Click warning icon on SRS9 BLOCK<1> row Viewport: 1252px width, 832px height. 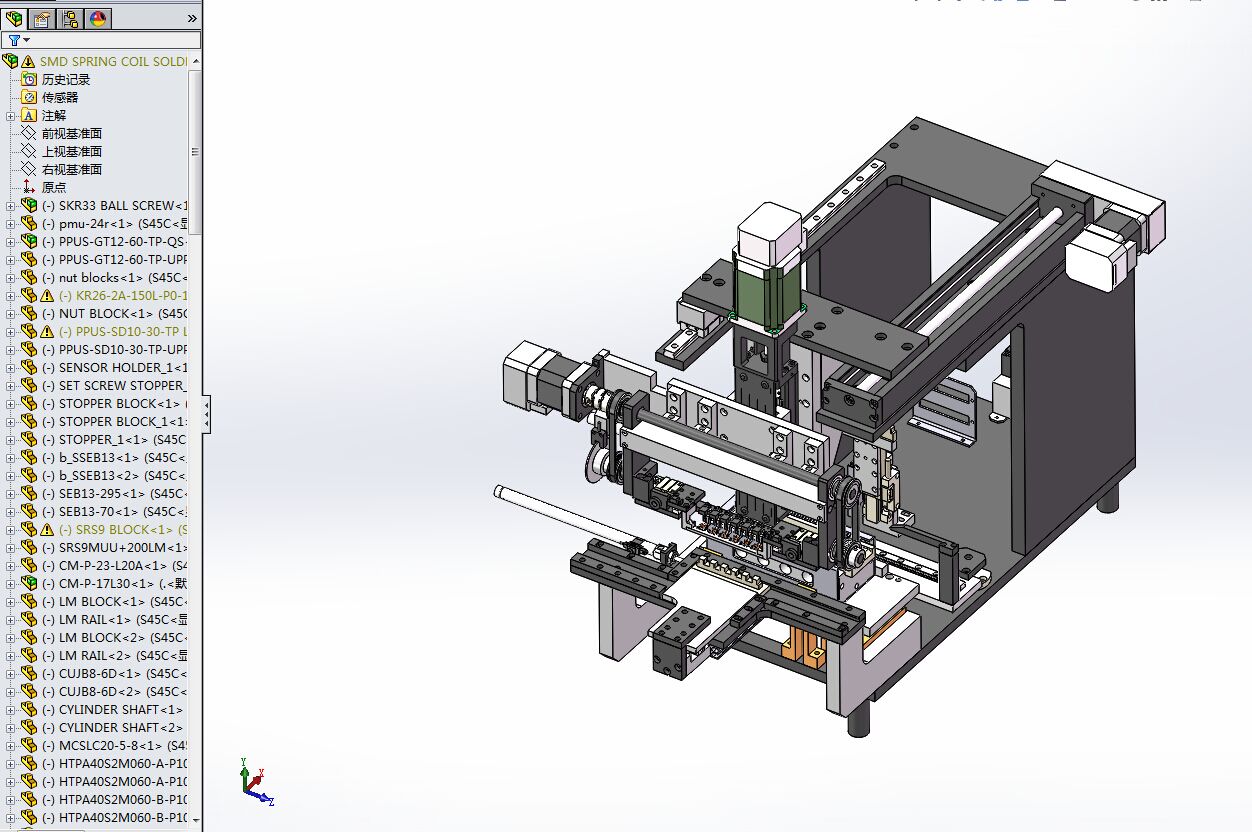pos(47,529)
